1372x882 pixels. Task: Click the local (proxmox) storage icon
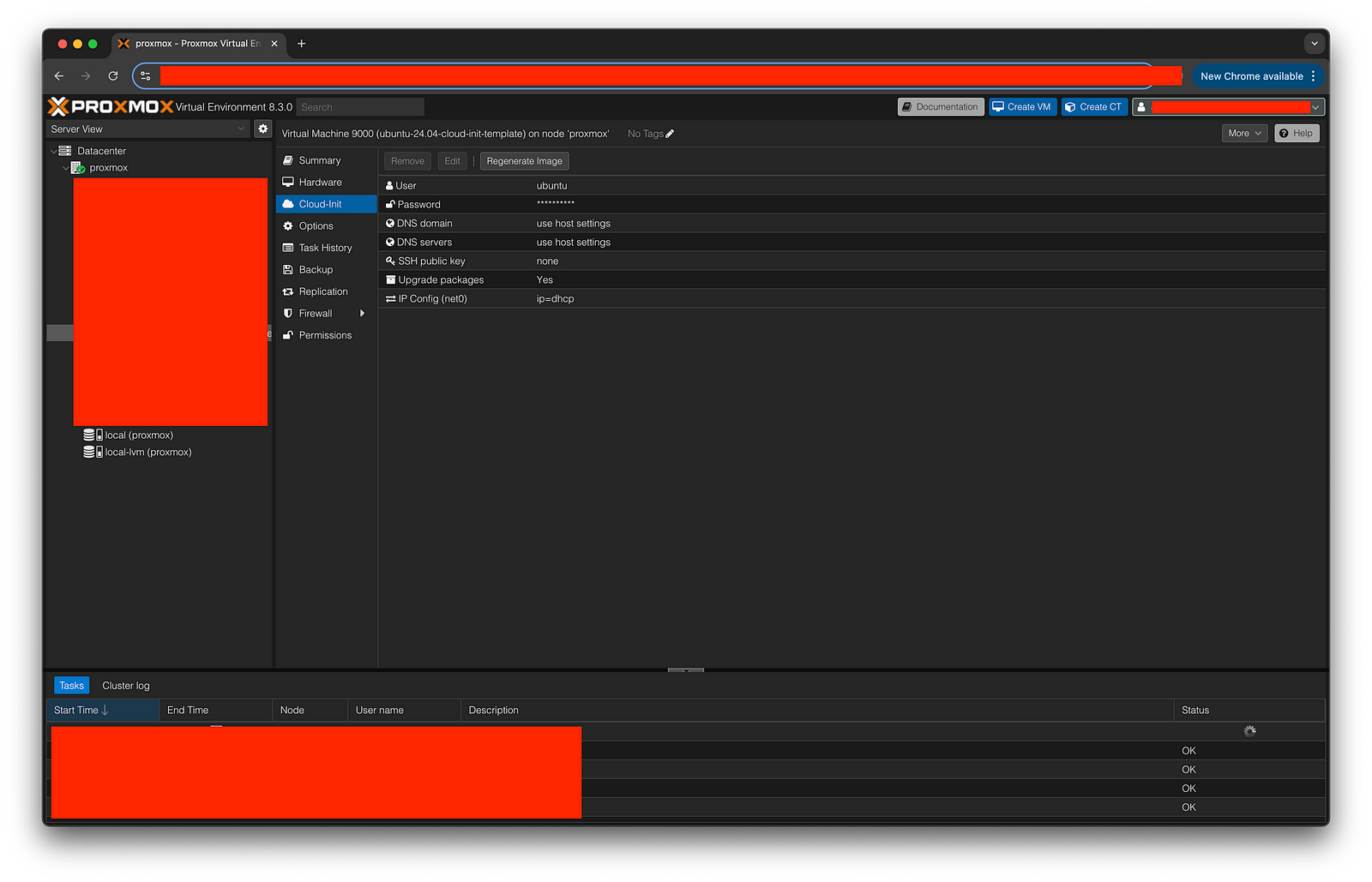[93, 435]
